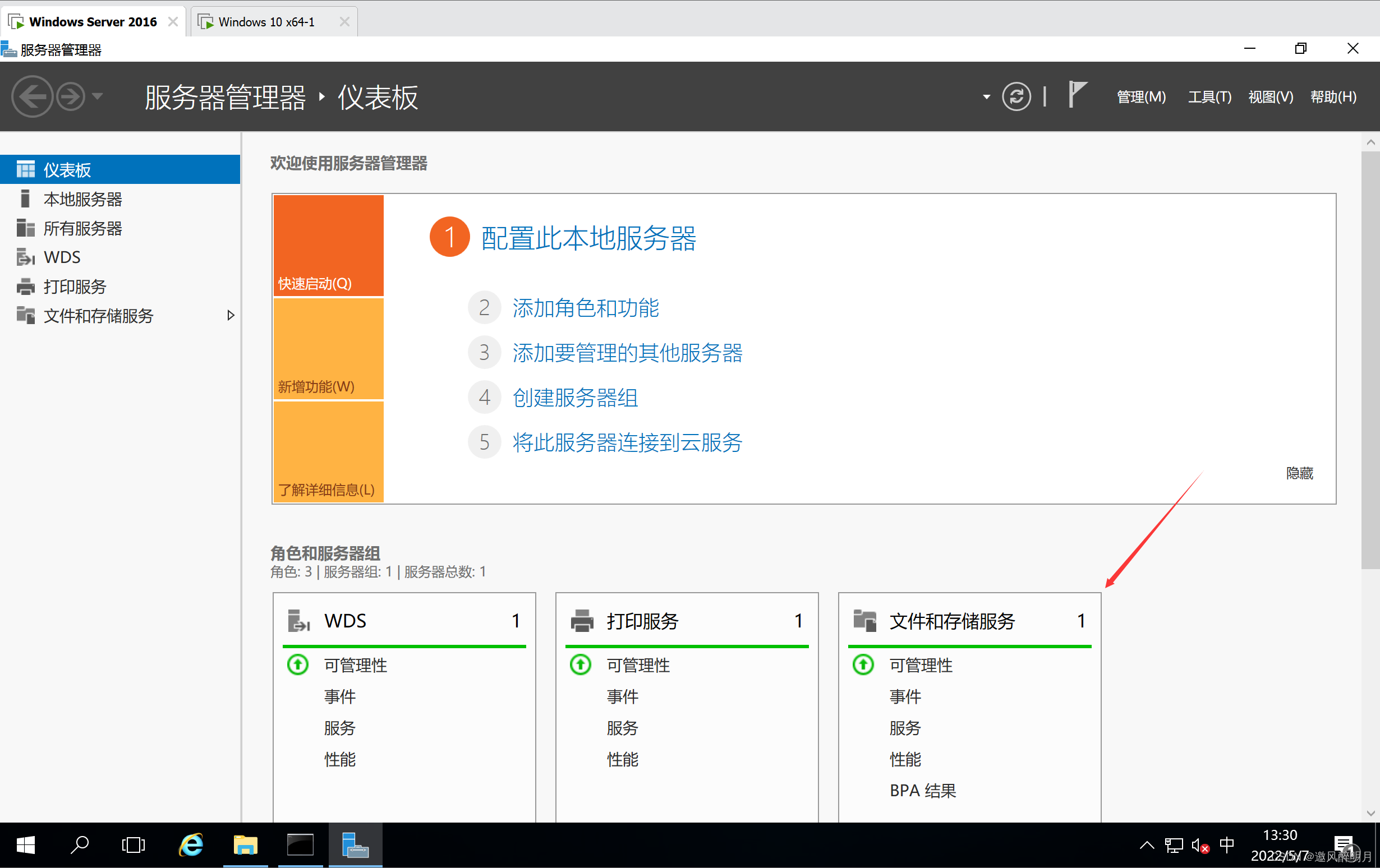Click the 文件和存储服务 tile icon
This screenshot has height=868, width=1380.
865,621
